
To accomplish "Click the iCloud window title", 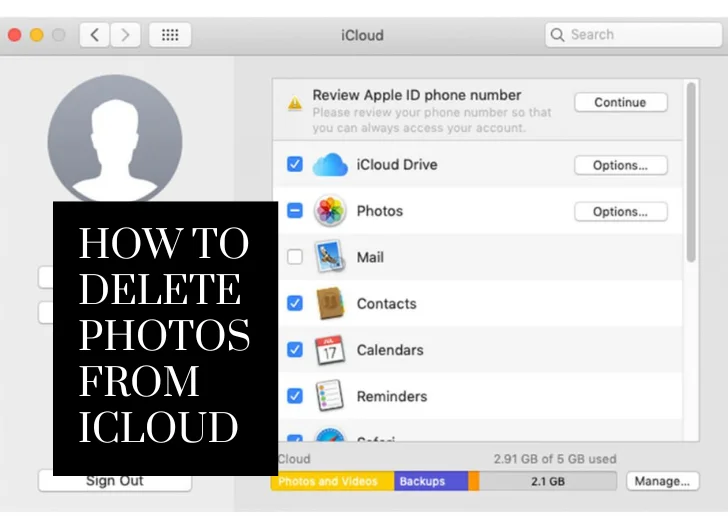I will tap(363, 35).
